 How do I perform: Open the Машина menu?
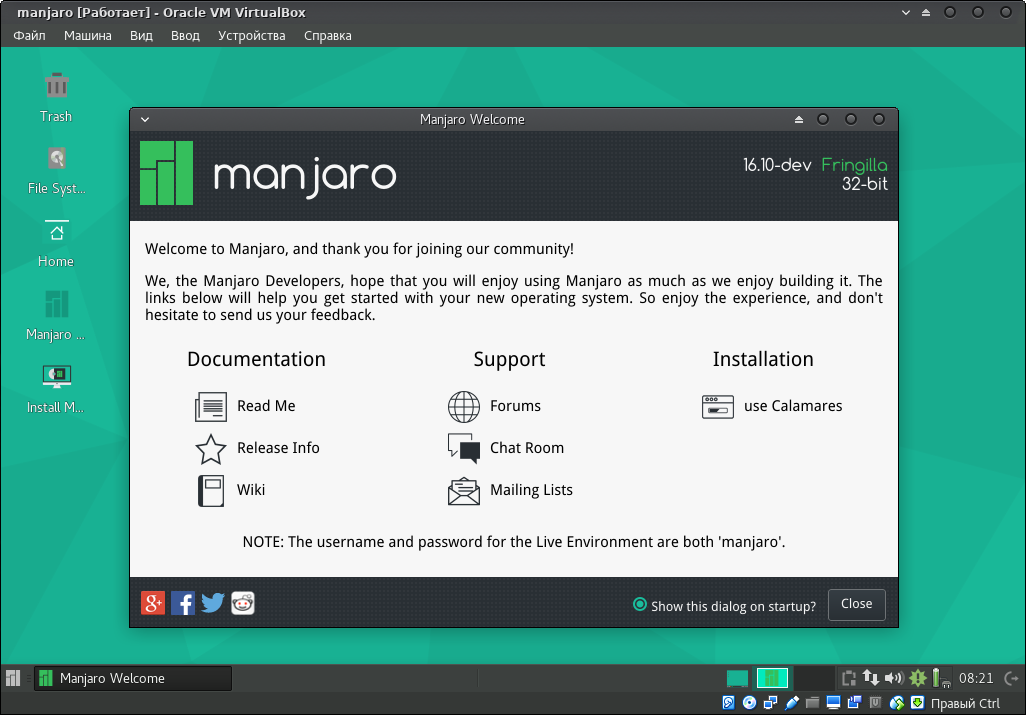(x=88, y=36)
